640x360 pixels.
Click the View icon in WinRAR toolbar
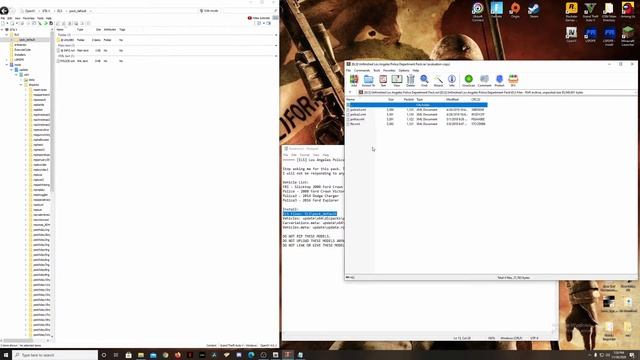[x=397, y=80]
